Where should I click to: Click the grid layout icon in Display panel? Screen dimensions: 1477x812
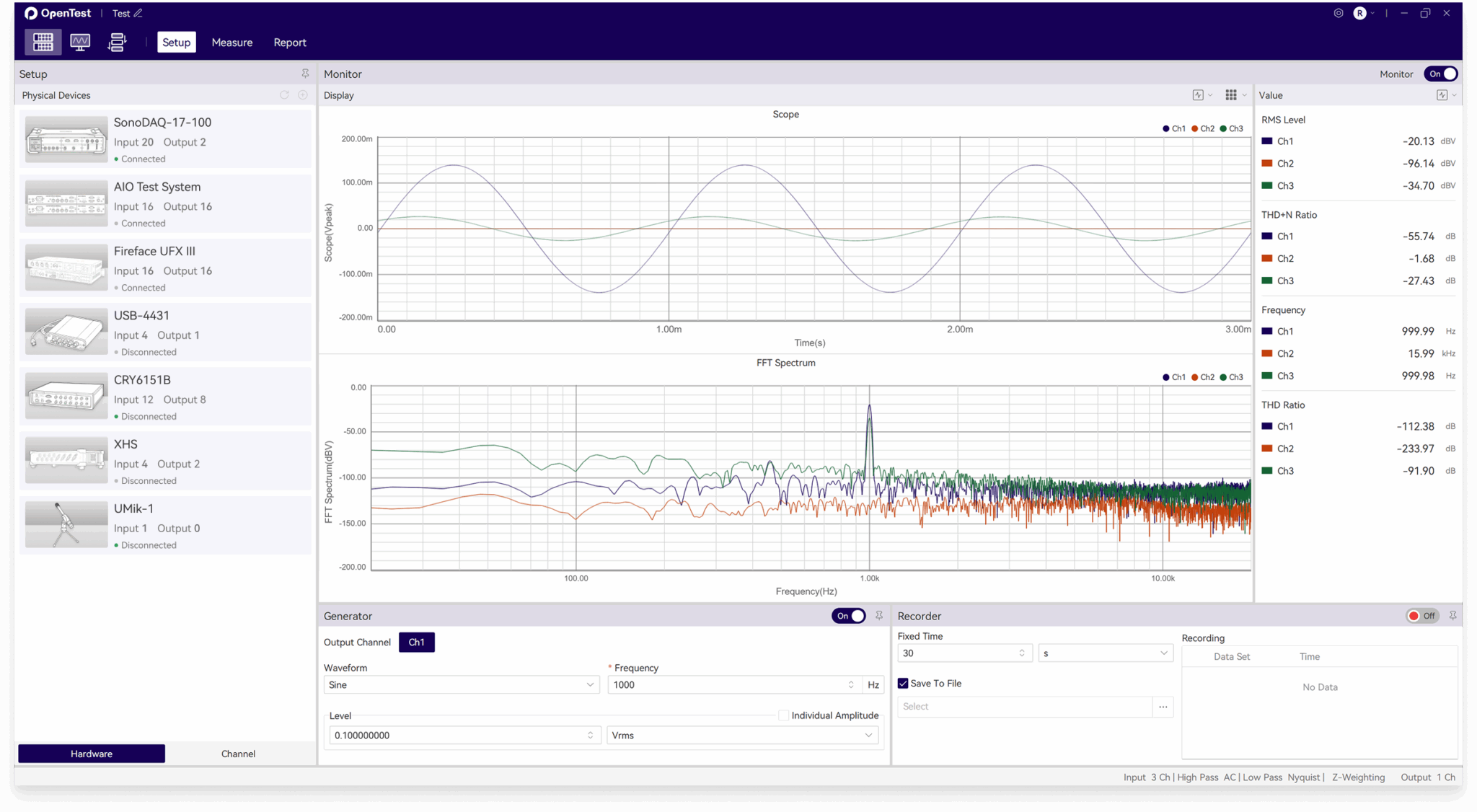[x=1231, y=94]
